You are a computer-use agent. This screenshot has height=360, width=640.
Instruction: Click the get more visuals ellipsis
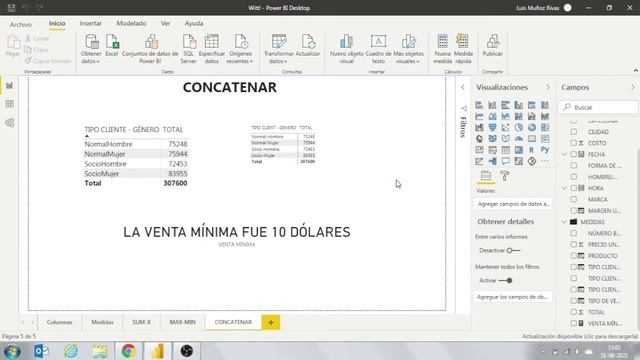[544, 161]
